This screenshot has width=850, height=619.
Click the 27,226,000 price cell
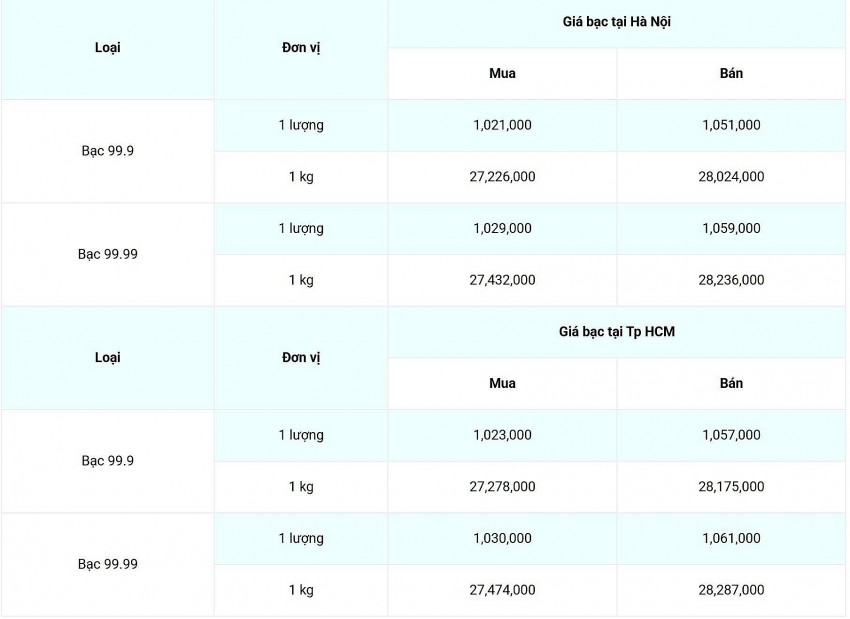(x=502, y=177)
